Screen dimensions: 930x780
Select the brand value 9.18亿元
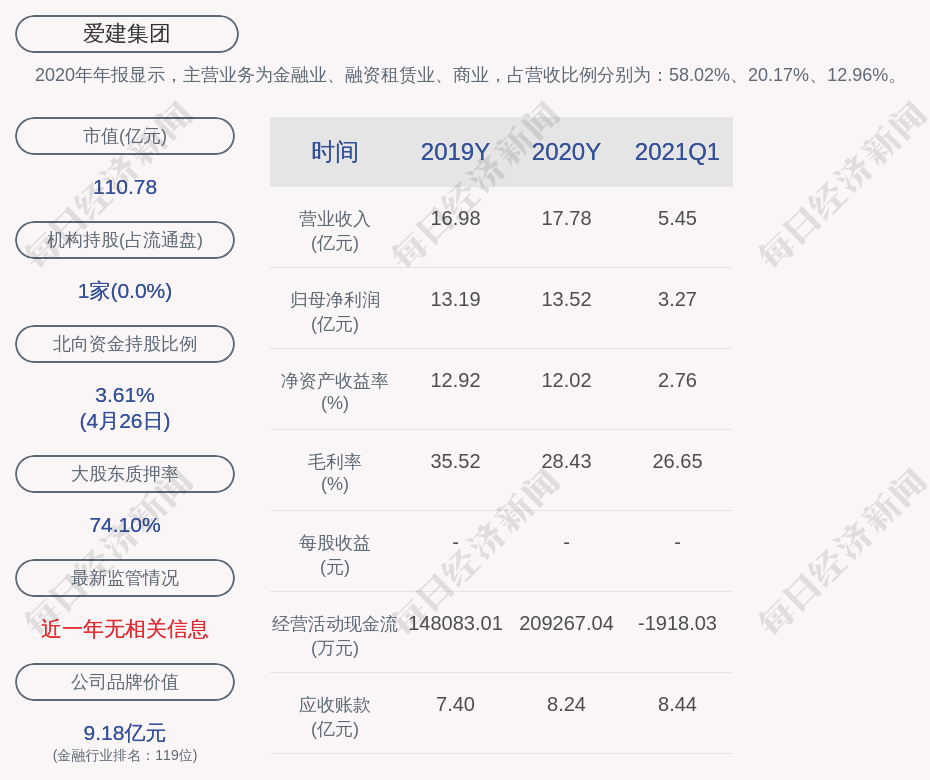125,733
